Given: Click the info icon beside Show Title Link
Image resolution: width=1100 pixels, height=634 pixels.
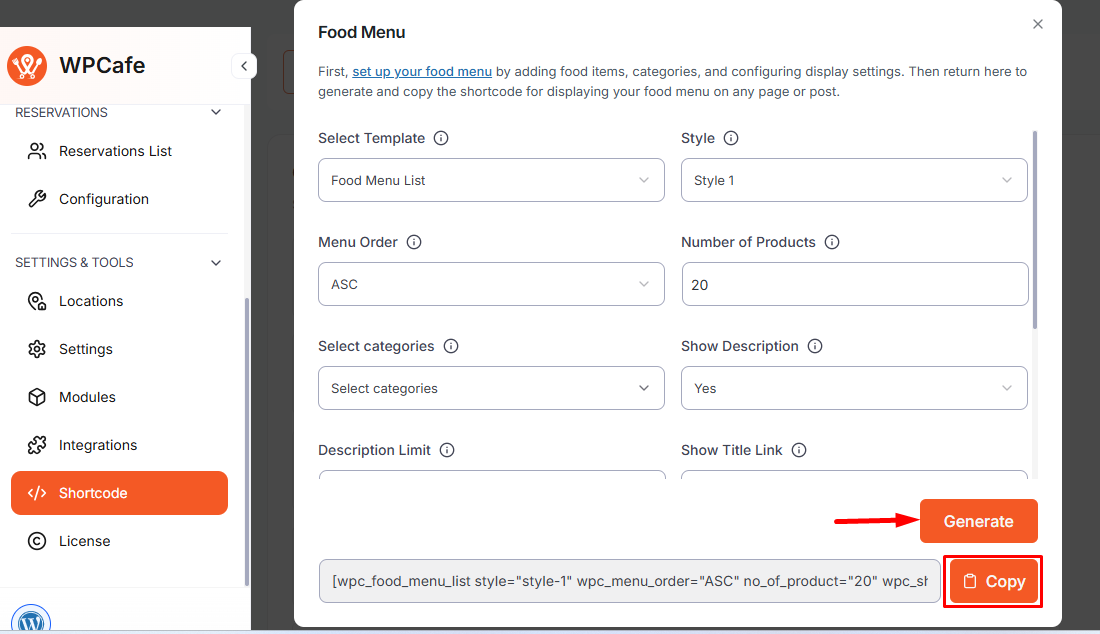Looking at the screenshot, I should (799, 450).
